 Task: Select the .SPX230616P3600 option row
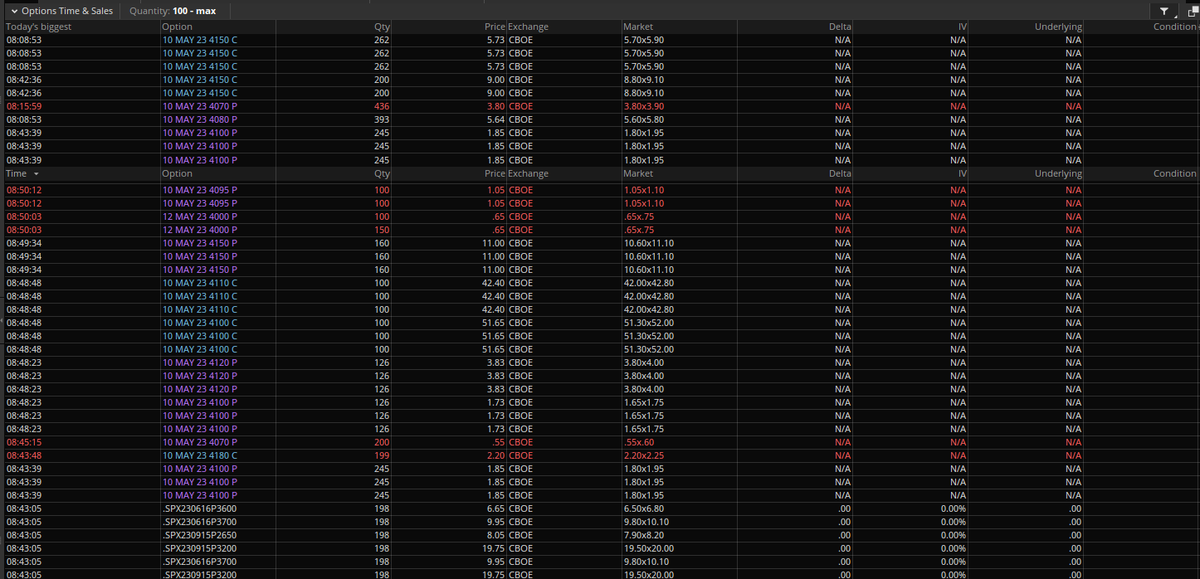point(199,508)
